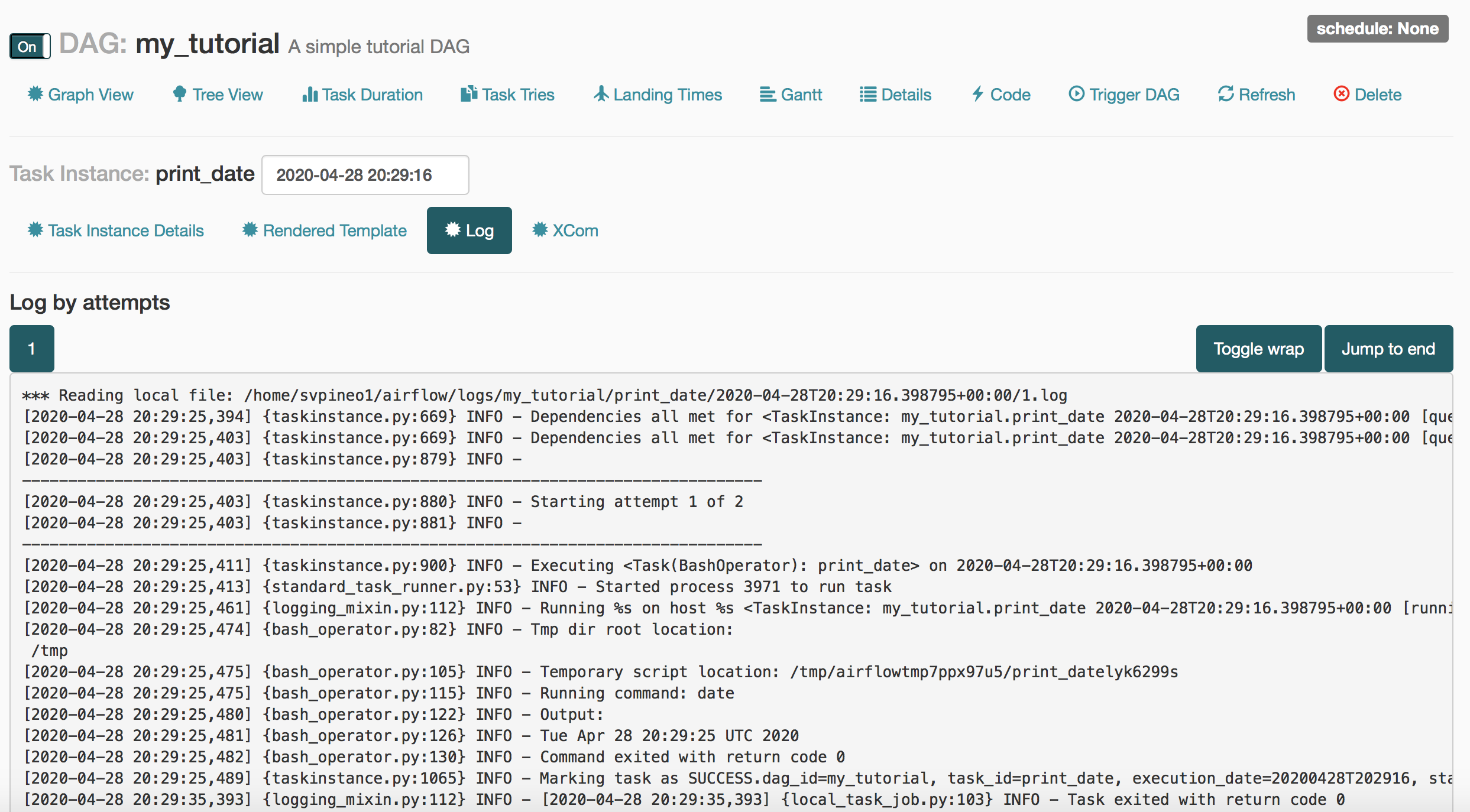Image resolution: width=1470 pixels, height=812 pixels.
Task: Click the red Delete icon
Action: click(x=1341, y=94)
